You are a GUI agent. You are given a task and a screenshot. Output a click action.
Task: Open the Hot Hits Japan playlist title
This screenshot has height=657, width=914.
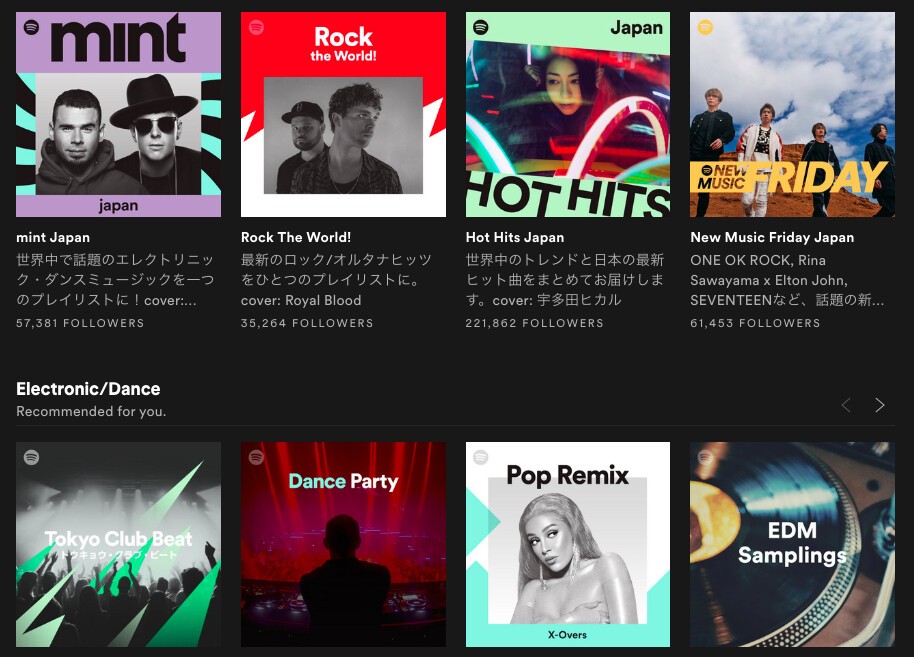tap(515, 237)
